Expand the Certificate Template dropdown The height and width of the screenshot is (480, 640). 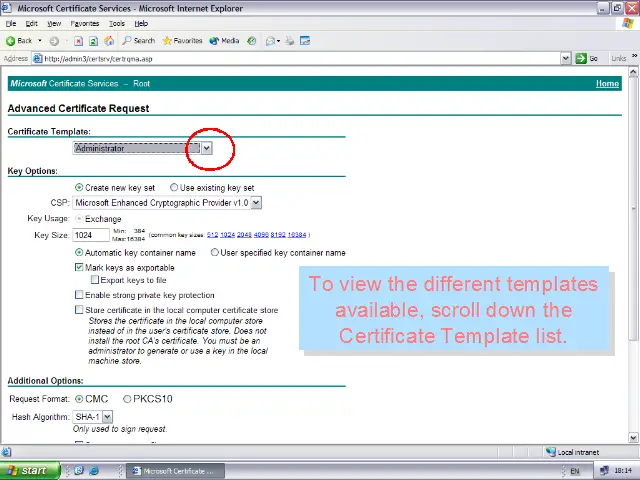pyautogui.click(x=207, y=148)
